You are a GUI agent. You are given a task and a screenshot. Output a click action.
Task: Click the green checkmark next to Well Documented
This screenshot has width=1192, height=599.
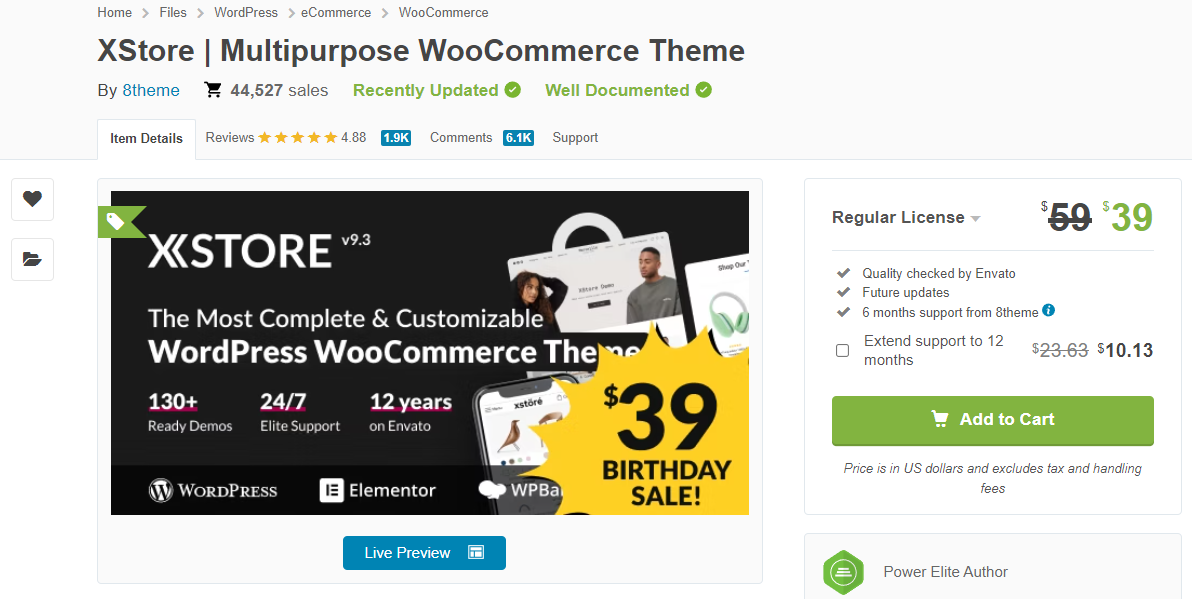tap(704, 89)
